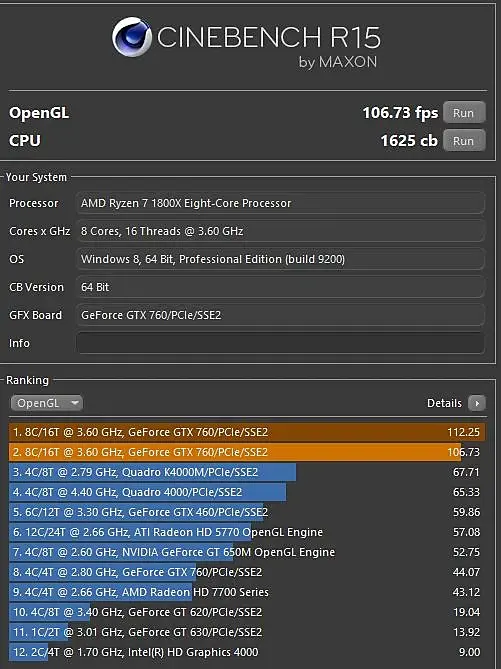Click the Details arrow icon button
Viewport: 501px width, 669px height.
point(477,403)
